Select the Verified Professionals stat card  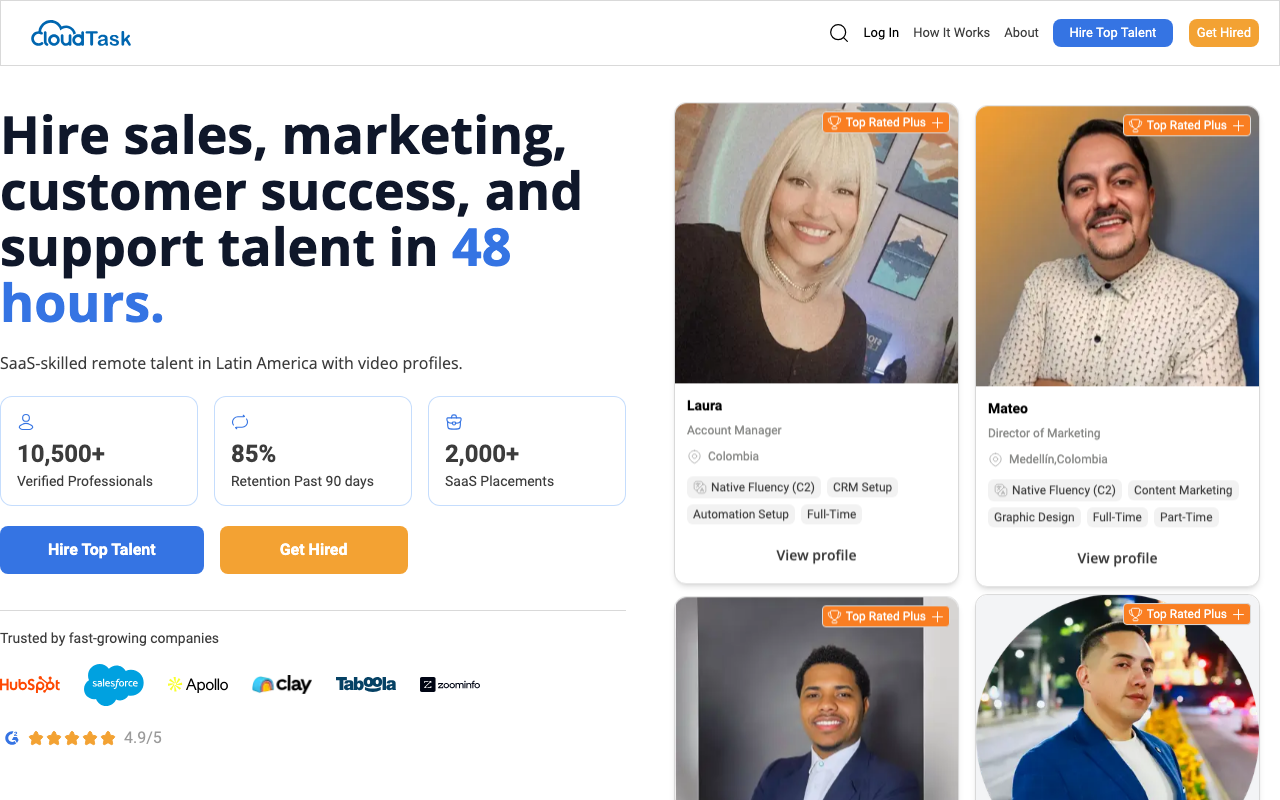pos(99,451)
